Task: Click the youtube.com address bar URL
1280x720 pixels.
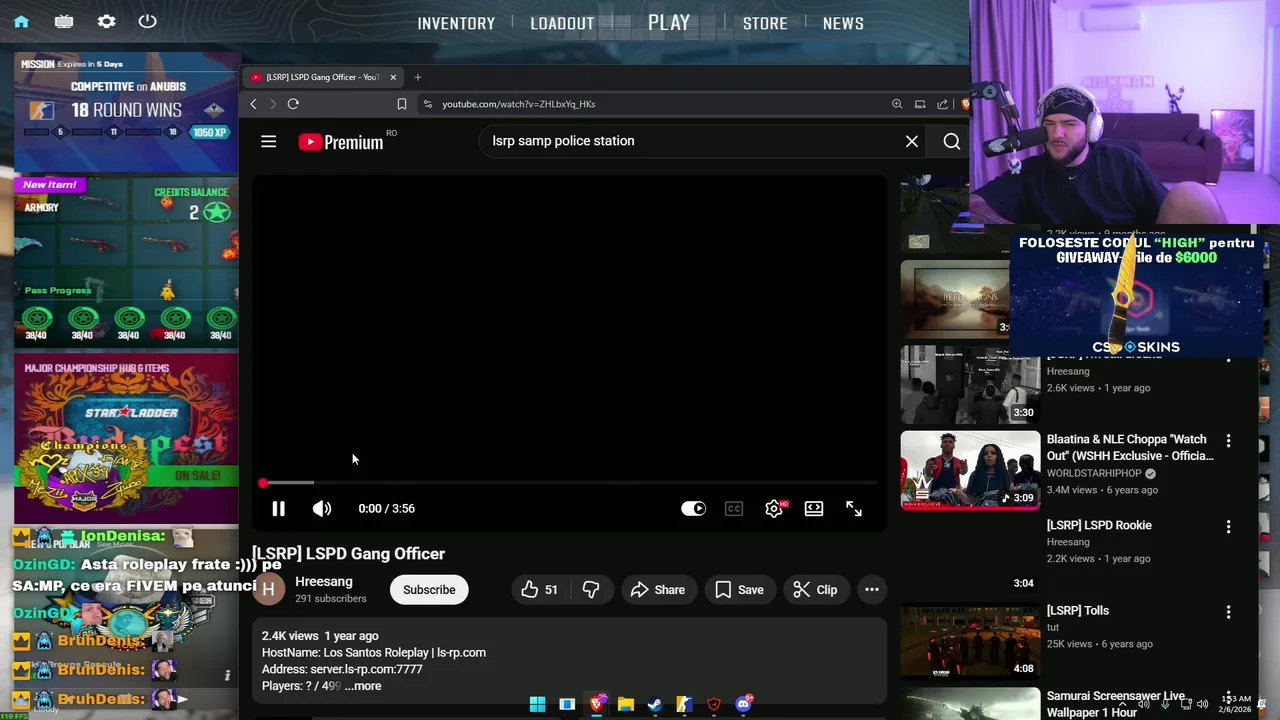Action: (519, 104)
